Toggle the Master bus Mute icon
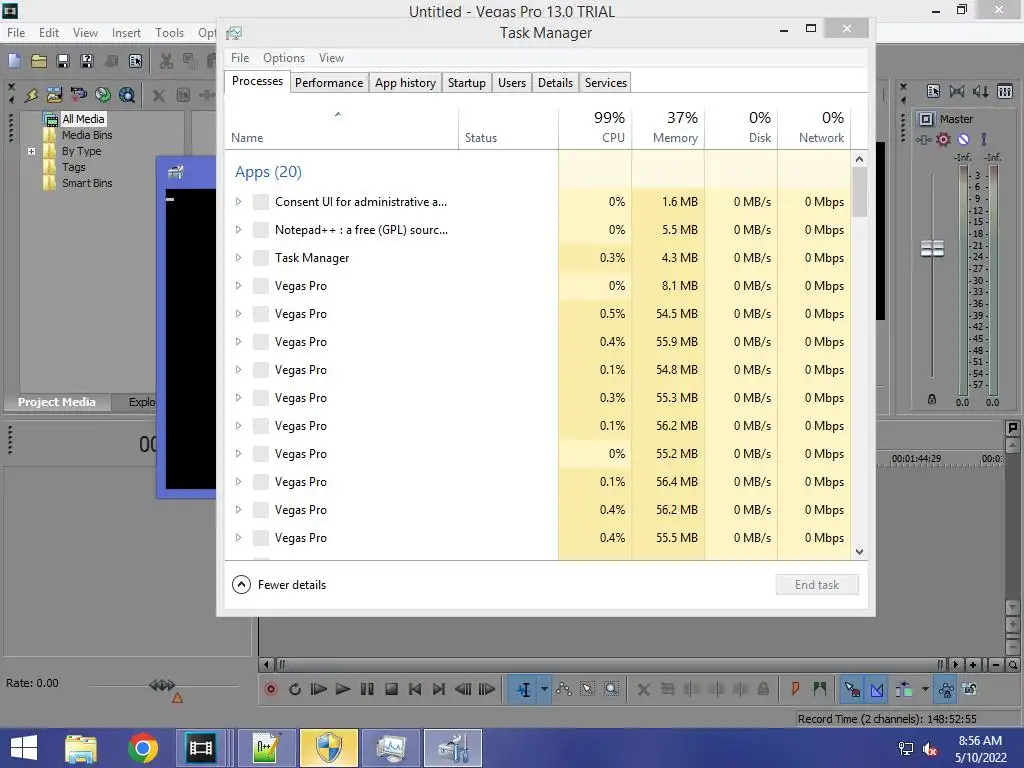The height and width of the screenshot is (768, 1024). (963, 139)
